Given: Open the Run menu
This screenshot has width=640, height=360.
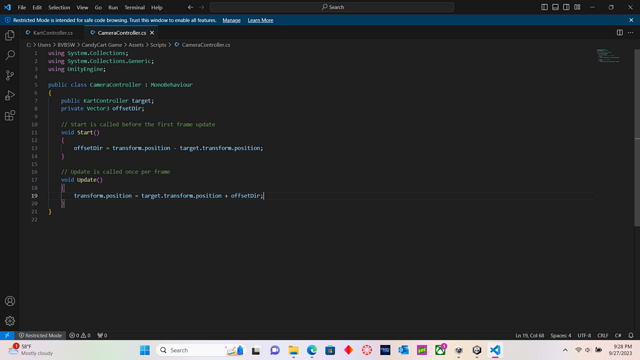Looking at the screenshot, I should tap(113, 7).
